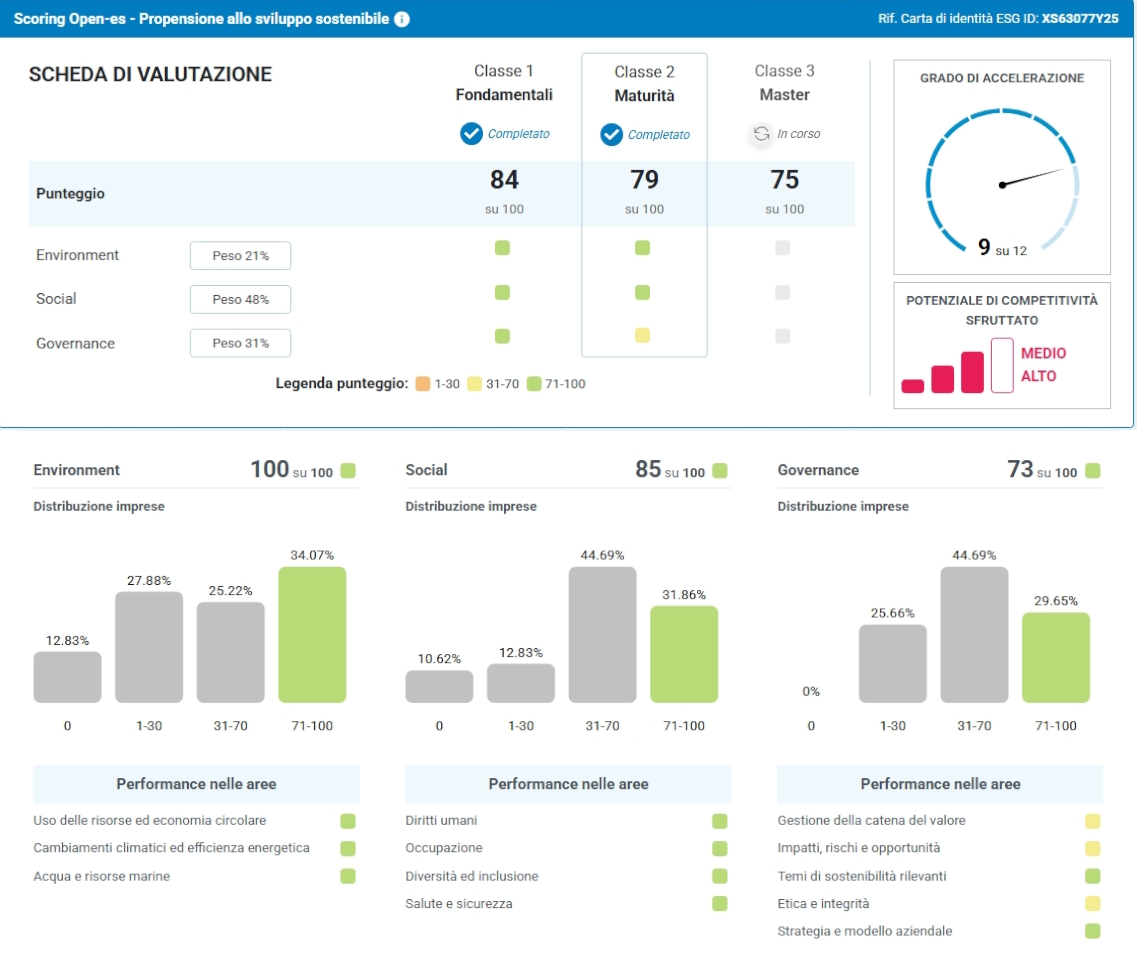The width and height of the screenshot is (1137, 963).
Task: Click the green indicator next to 'Diritti umani'
Action: pos(720,821)
